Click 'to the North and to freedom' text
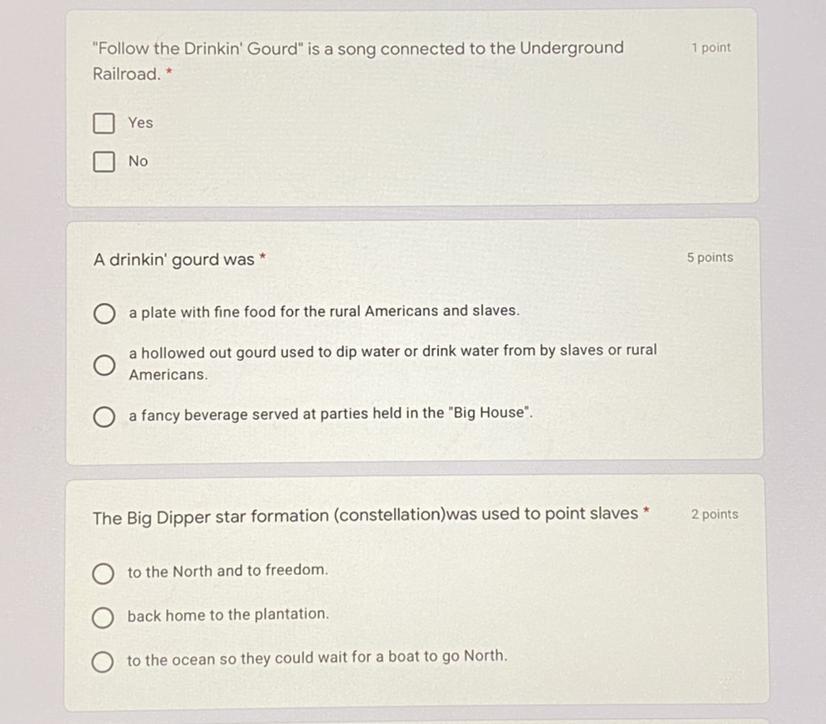The height and width of the screenshot is (724, 826). tap(228, 571)
